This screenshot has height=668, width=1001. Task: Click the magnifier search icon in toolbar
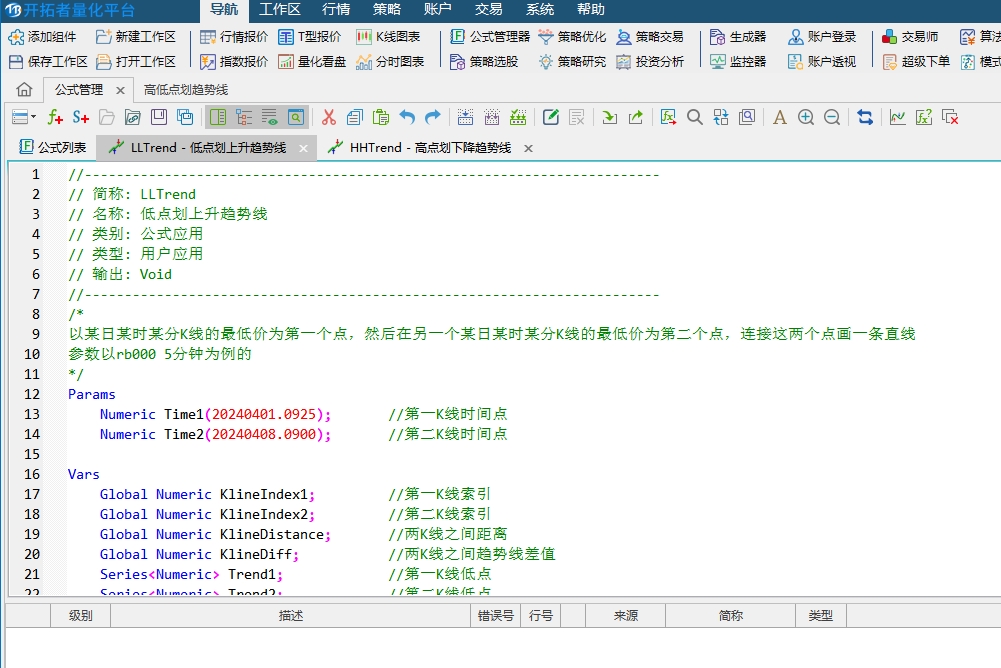coord(695,117)
